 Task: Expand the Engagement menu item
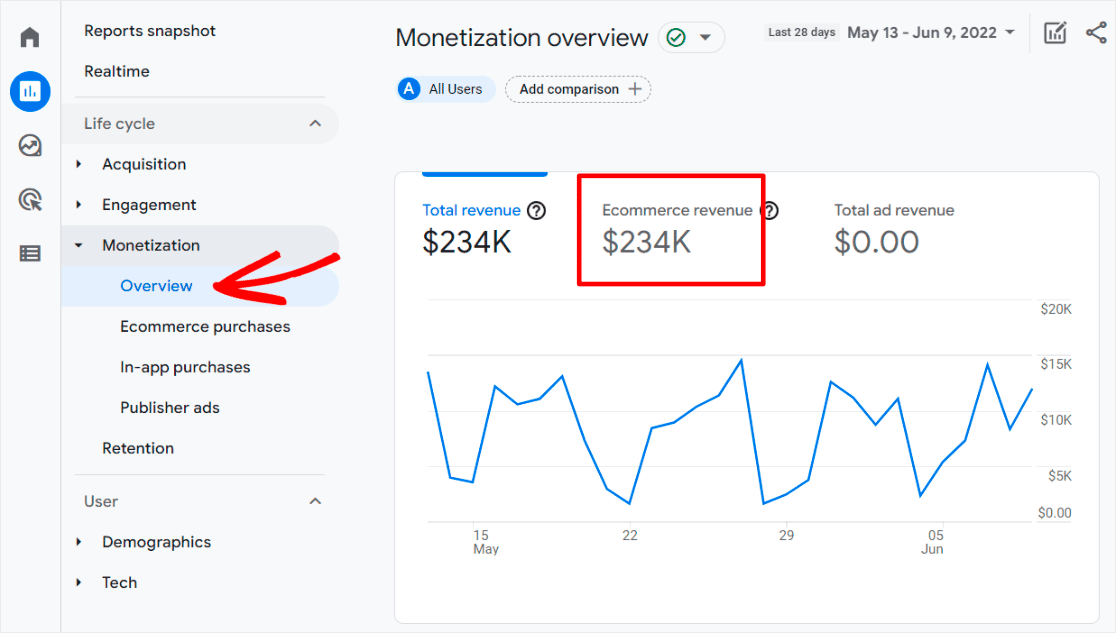(x=149, y=205)
